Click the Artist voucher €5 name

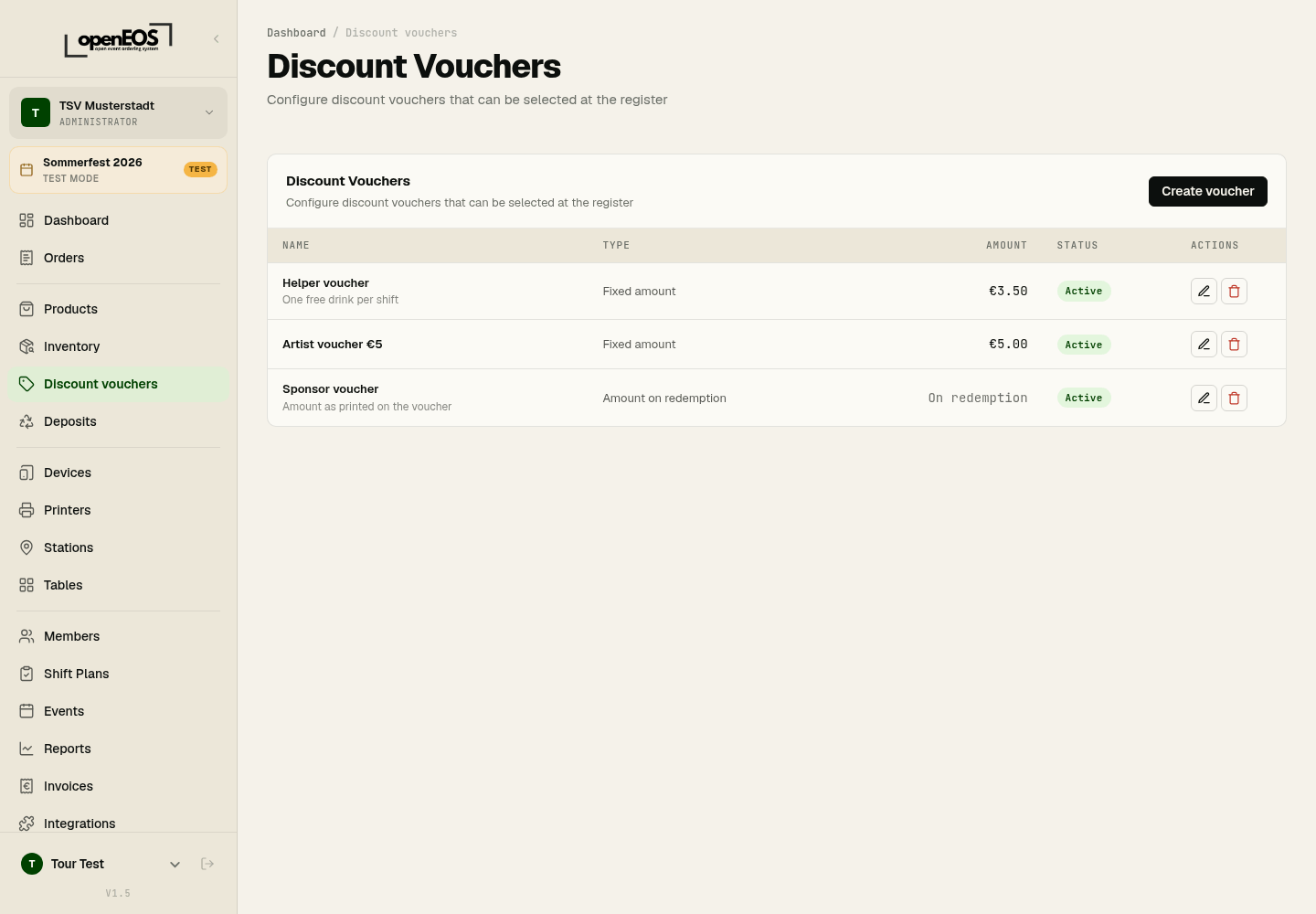(333, 345)
